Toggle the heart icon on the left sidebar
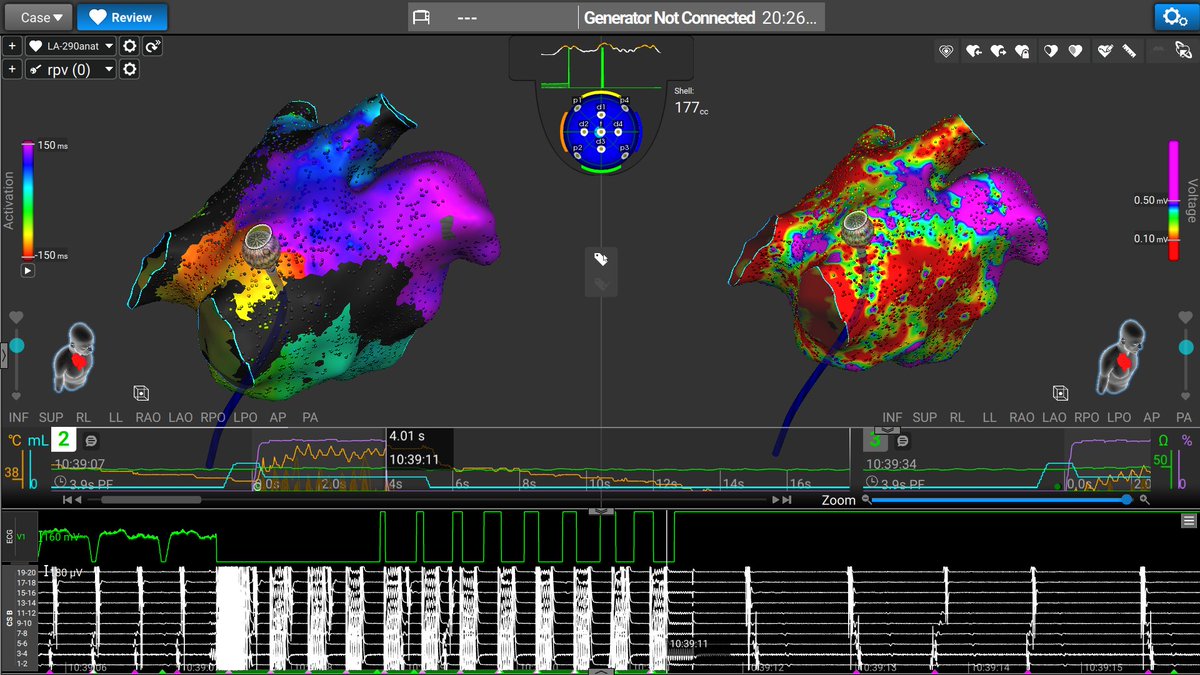Screen dimensions: 1200x675 [x=15, y=315]
